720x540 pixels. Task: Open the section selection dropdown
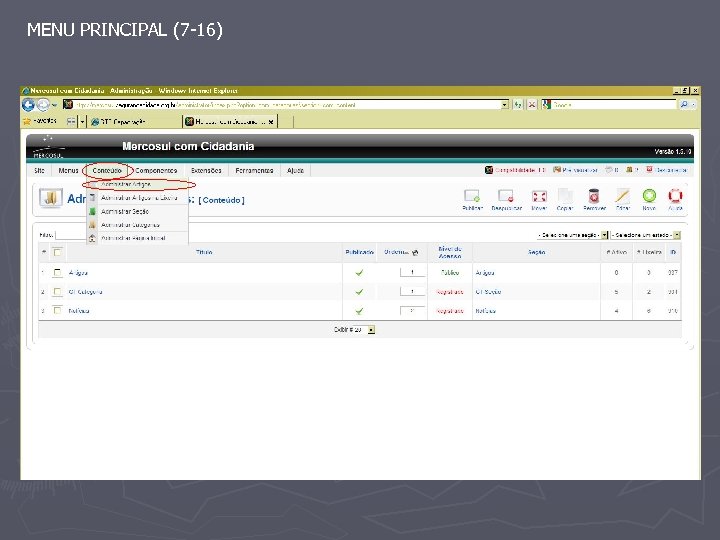[x=573, y=235]
